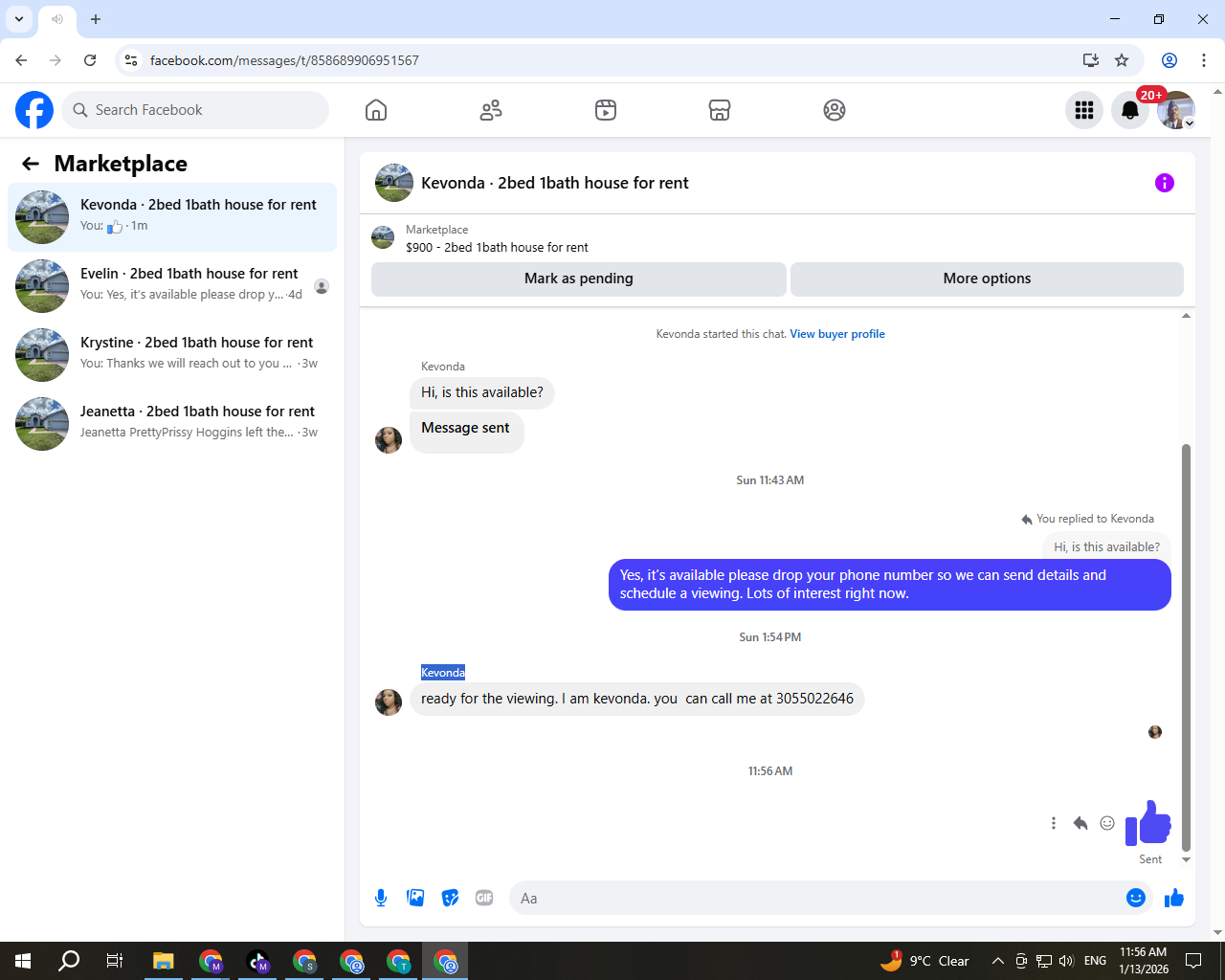Go to Home feed icon
Screen dimensions: 1225x980
tap(376, 110)
